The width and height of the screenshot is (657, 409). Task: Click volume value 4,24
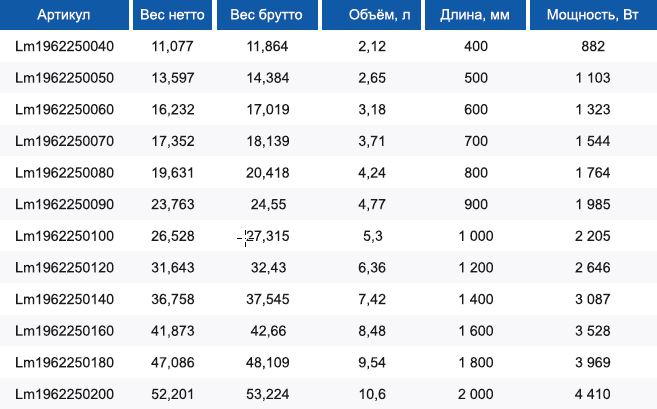tap(372, 173)
